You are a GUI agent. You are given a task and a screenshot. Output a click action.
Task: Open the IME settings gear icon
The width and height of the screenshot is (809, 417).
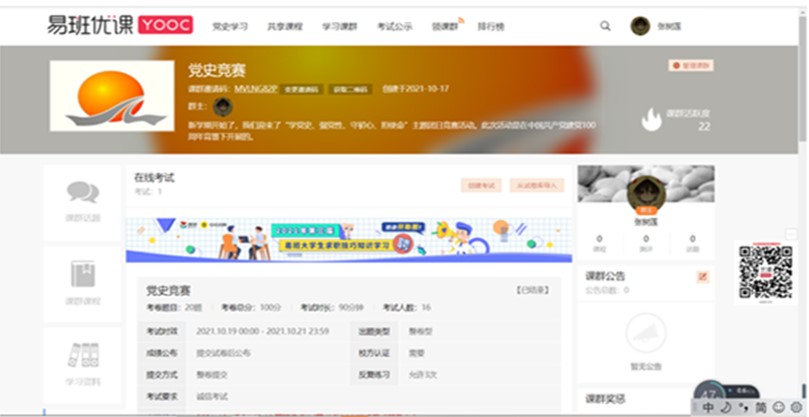click(x=795, y=408)
